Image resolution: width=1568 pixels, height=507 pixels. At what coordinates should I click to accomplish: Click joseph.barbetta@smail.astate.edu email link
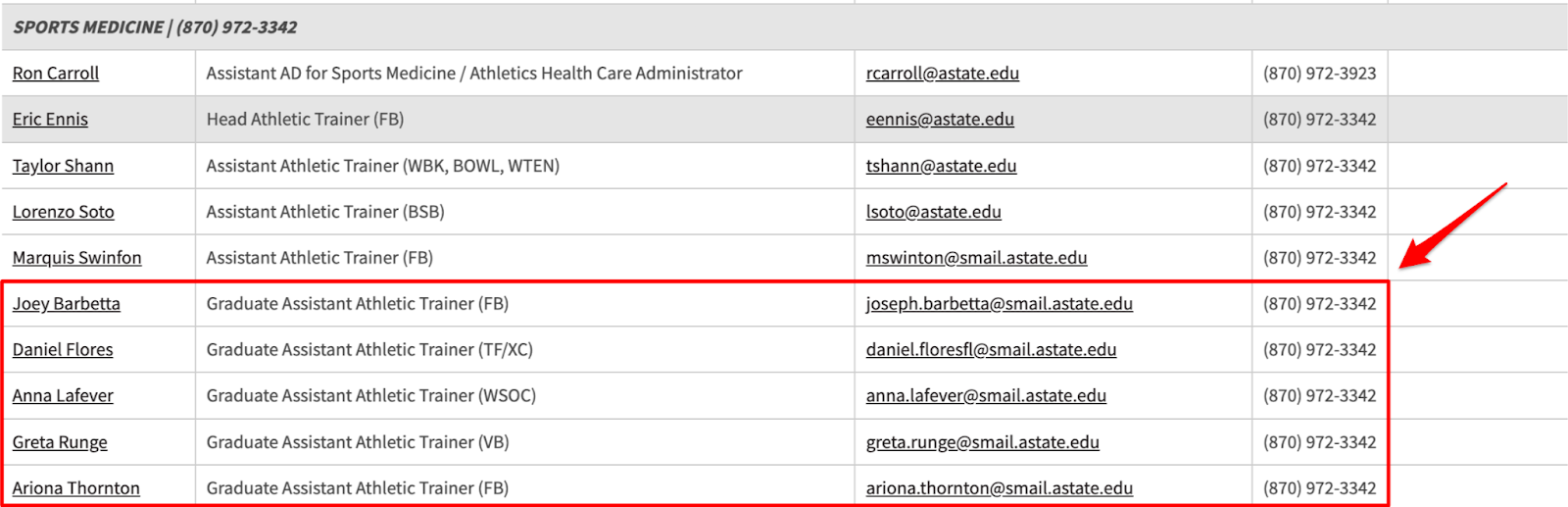pos(999,304)
